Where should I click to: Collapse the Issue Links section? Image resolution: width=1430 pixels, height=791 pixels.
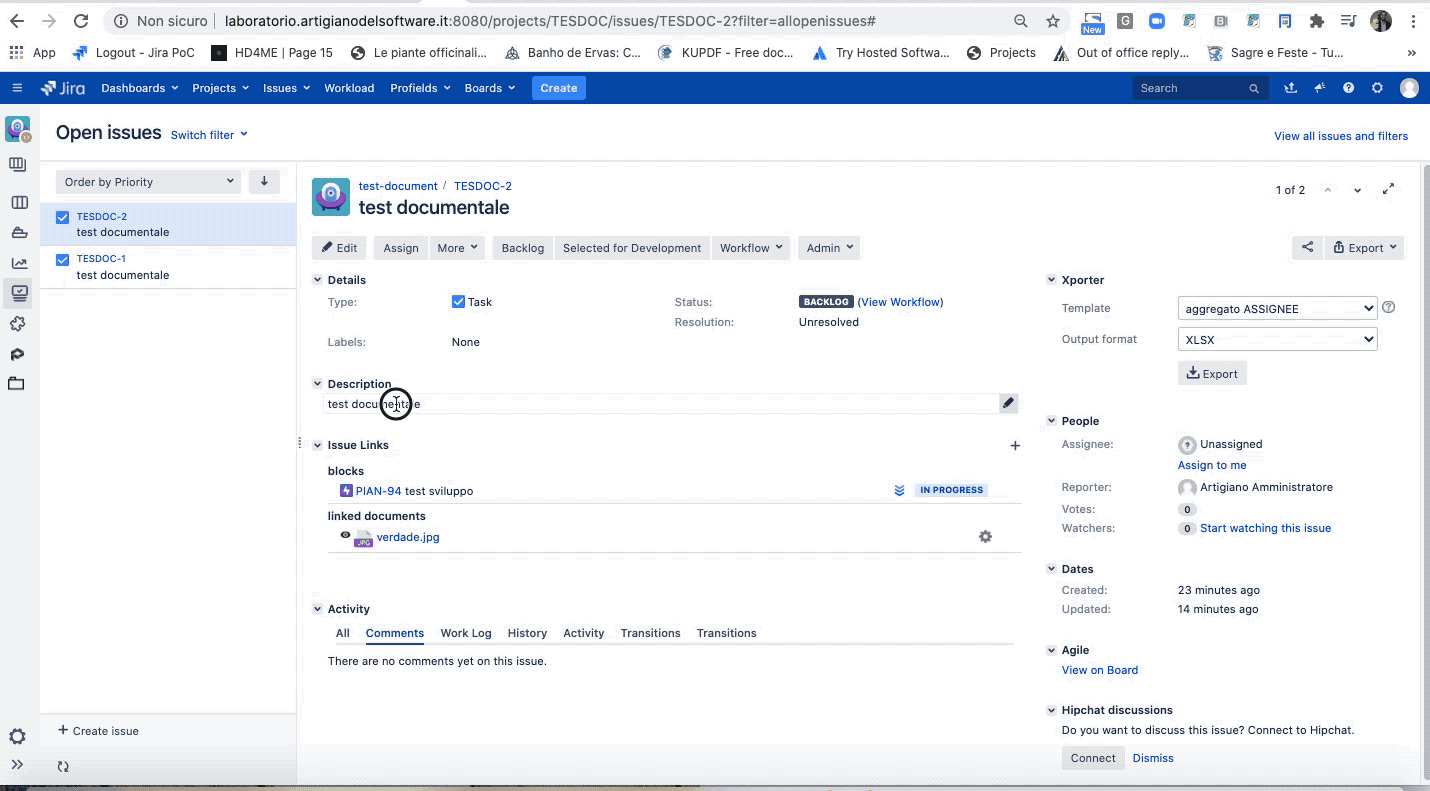click(317, 444)
